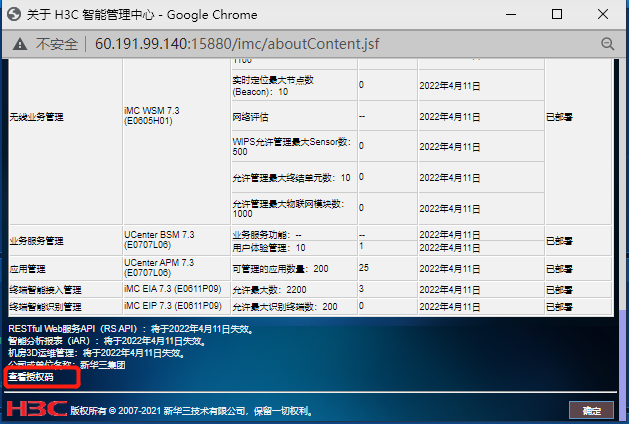Click the 网络评估 cell
Image resolution: width=629 pixels, height=424 pixels.
click(294, 116)
